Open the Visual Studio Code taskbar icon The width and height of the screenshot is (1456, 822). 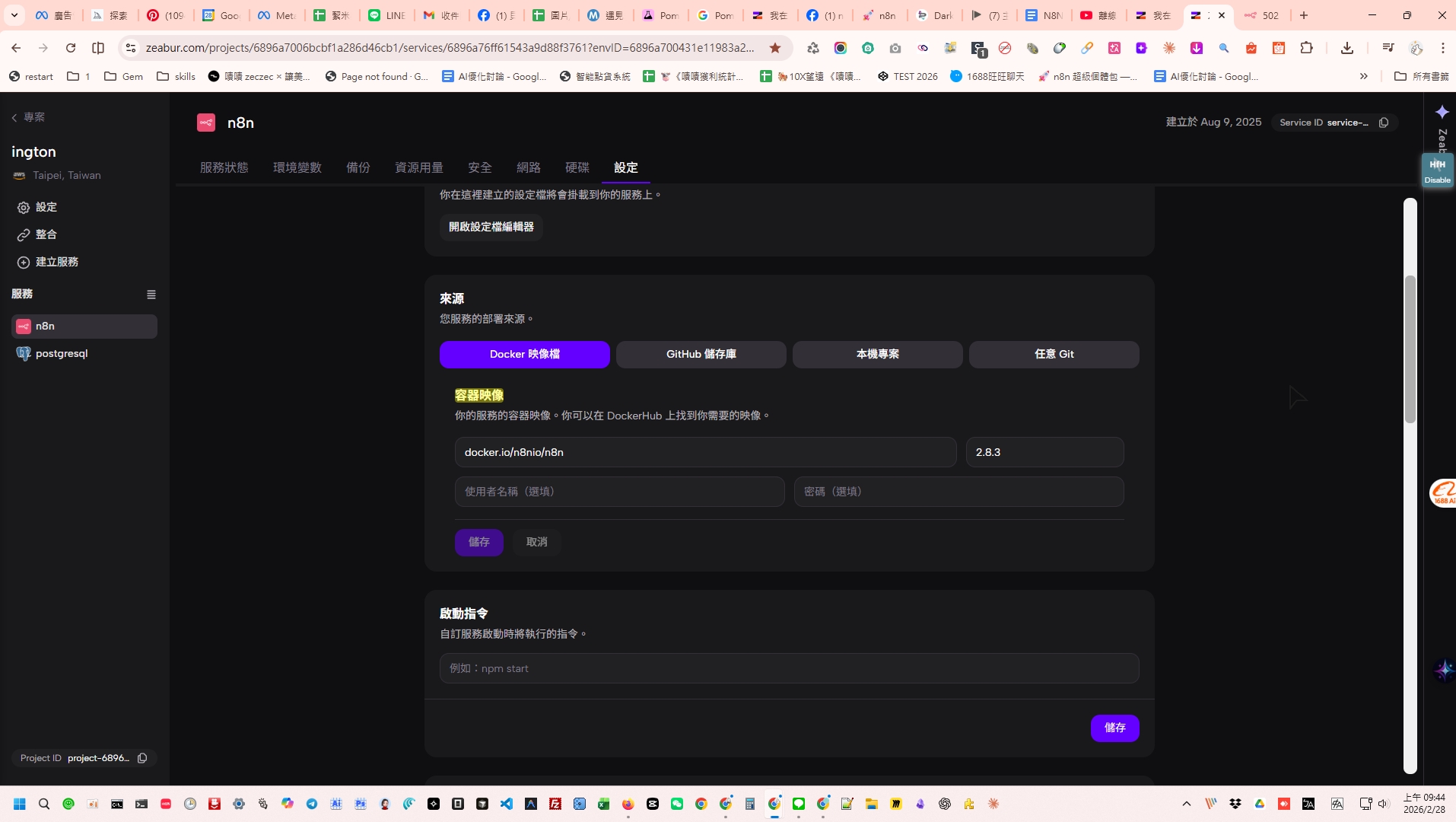click(x=507, y=804)
